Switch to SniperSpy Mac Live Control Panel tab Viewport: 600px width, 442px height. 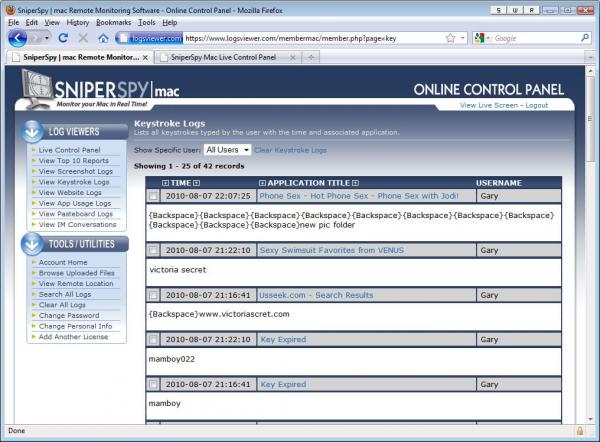tap(227, 57)
